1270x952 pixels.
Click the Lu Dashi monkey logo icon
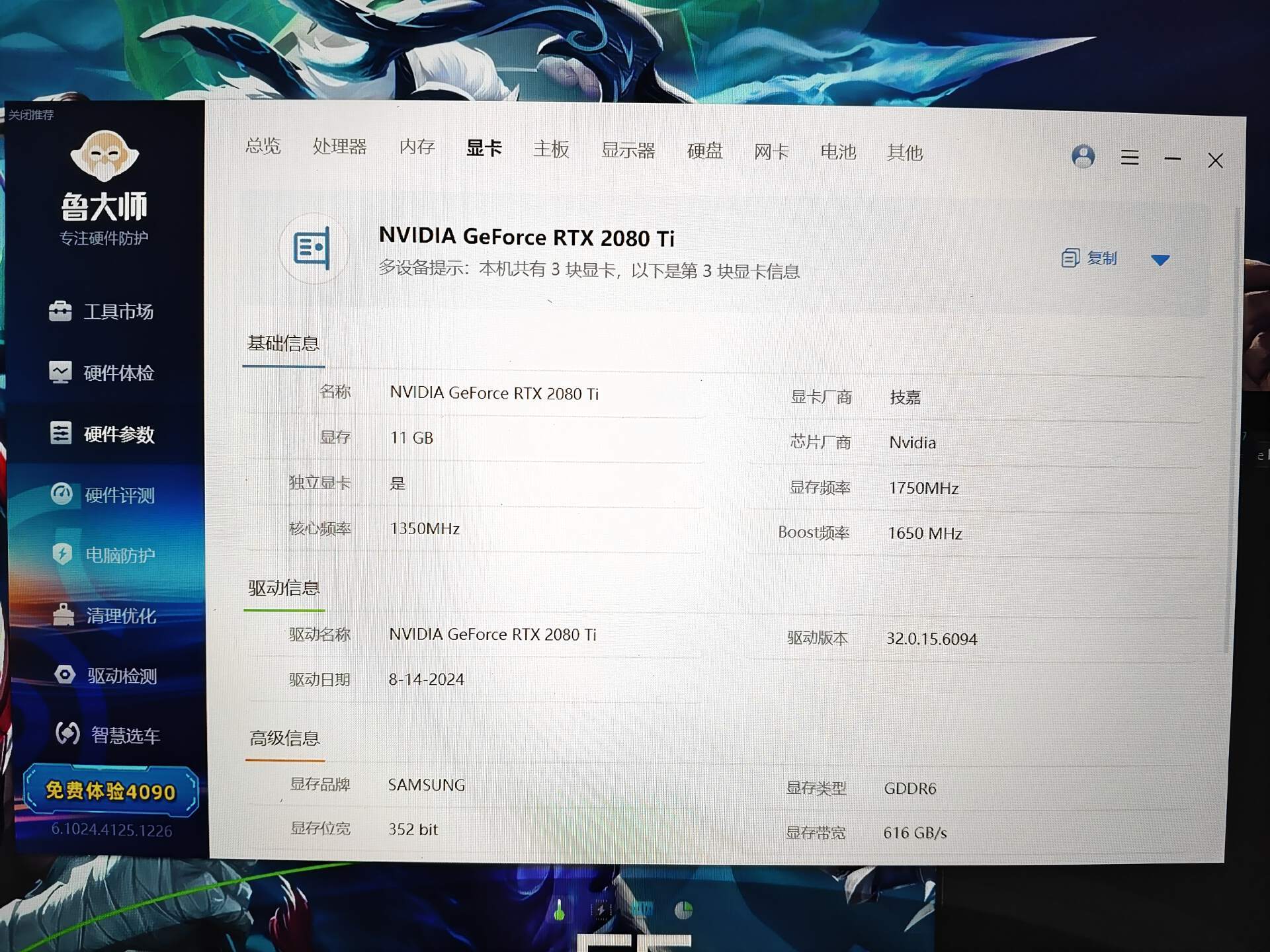tap(105, 156)
